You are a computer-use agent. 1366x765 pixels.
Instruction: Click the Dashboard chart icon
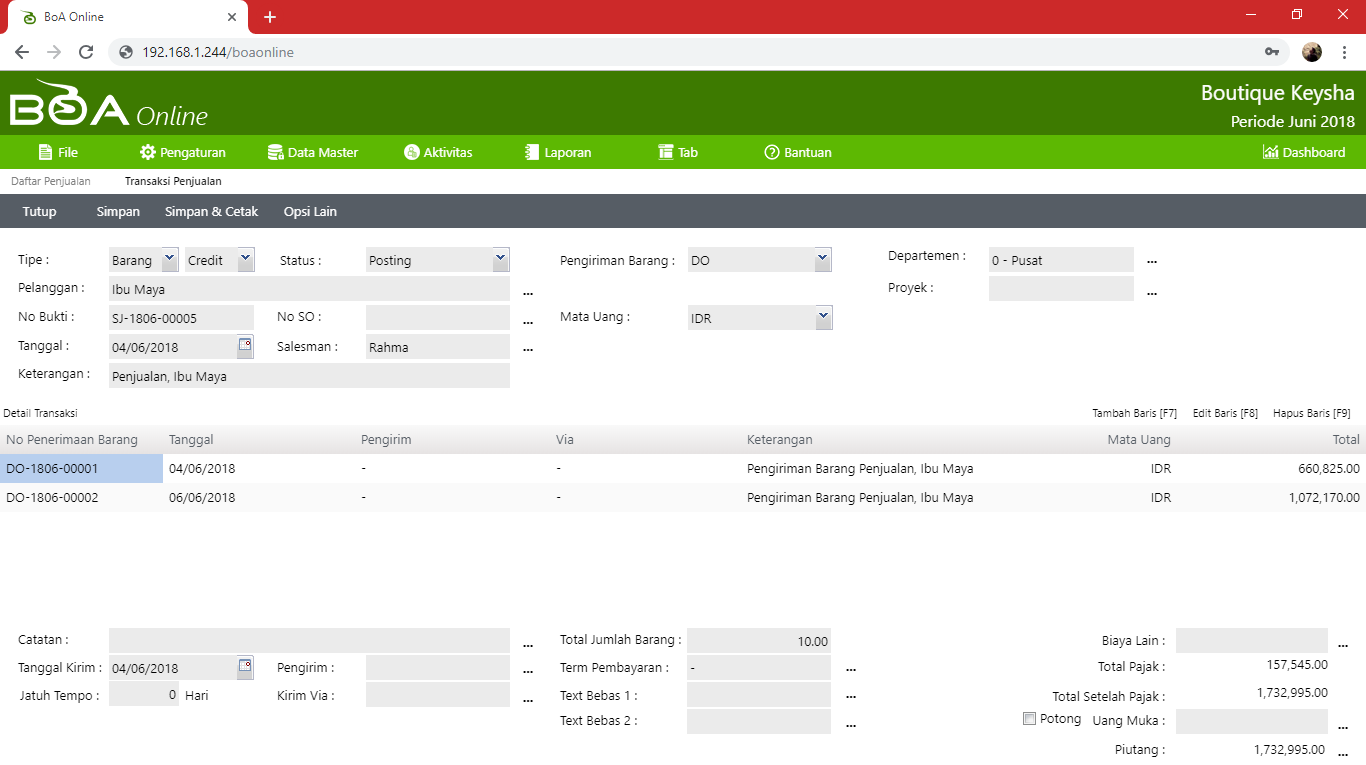tap(1270, 153)
